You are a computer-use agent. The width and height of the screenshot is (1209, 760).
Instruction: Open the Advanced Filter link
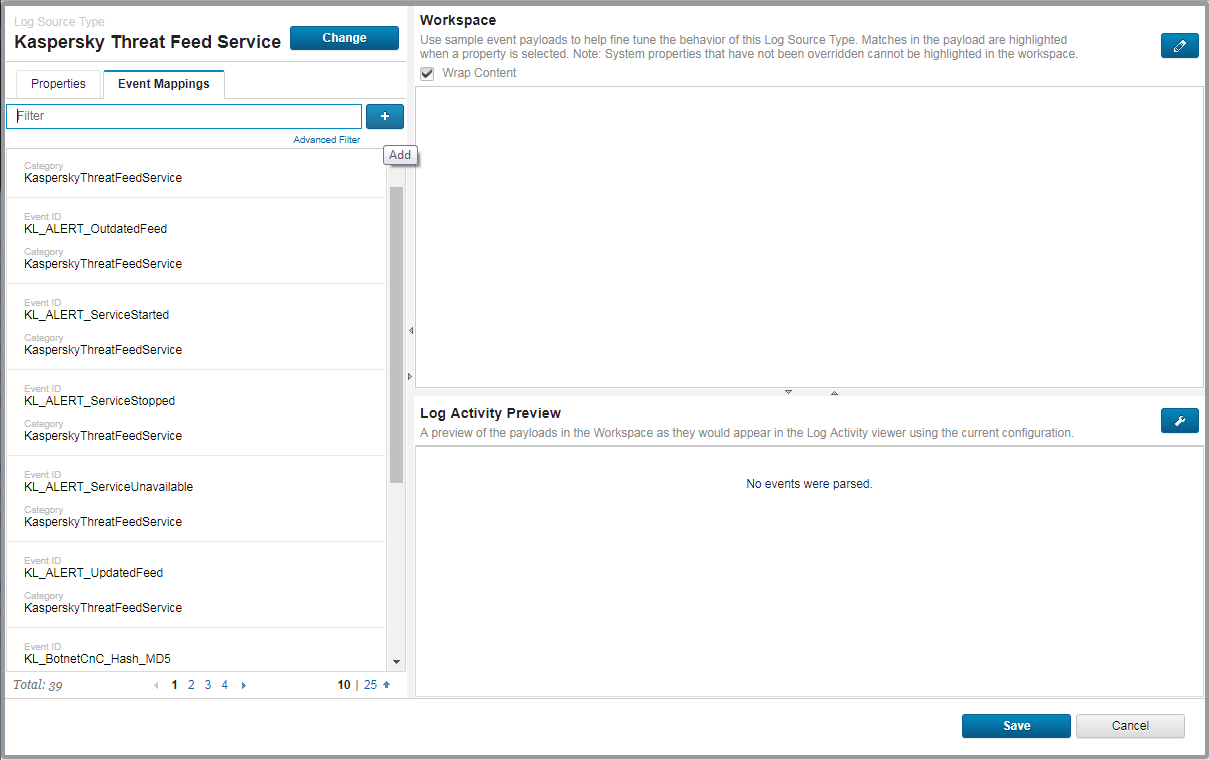(x=327, y=140)
